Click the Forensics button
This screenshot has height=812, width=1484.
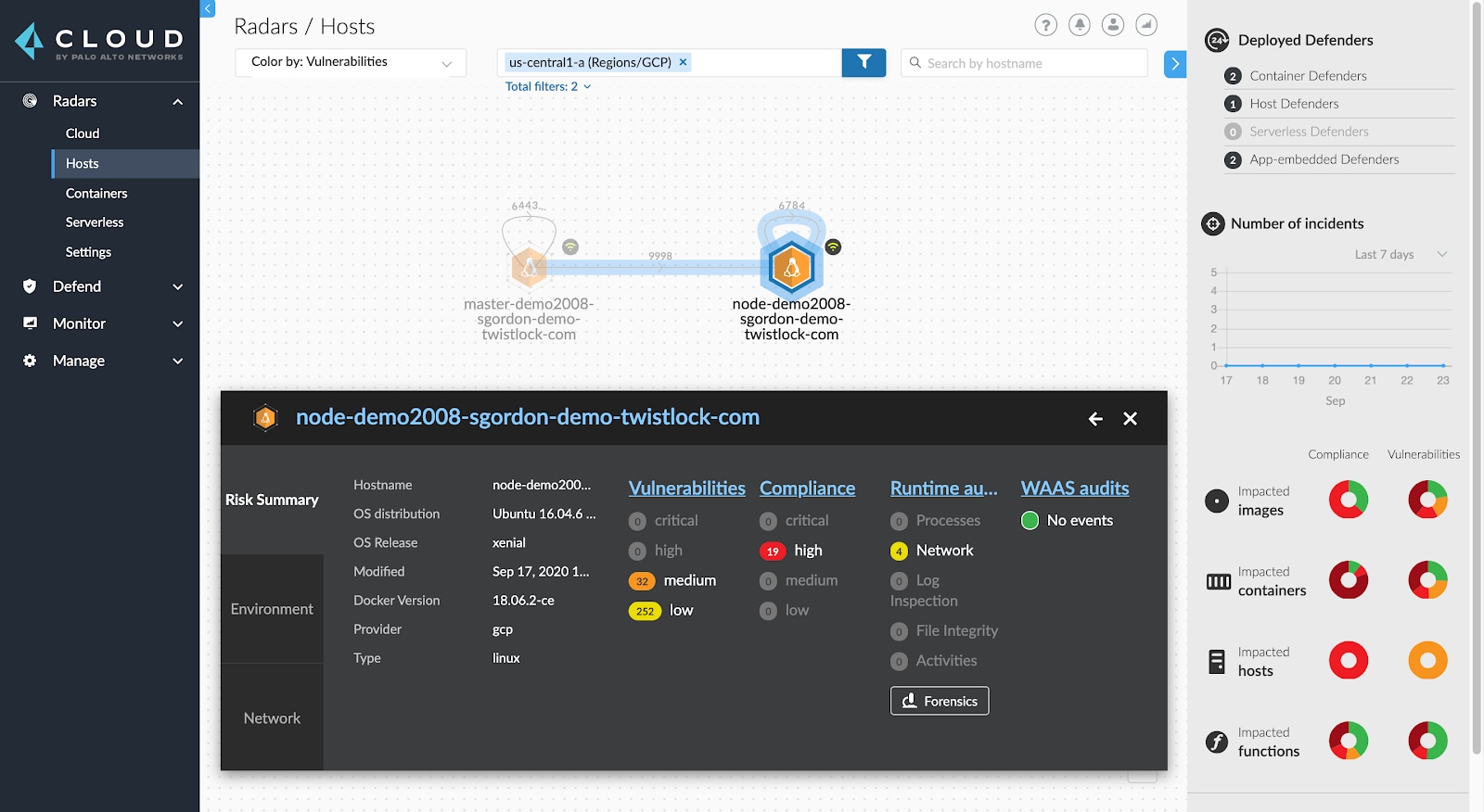pyautogui.click(x=940, y=701)
